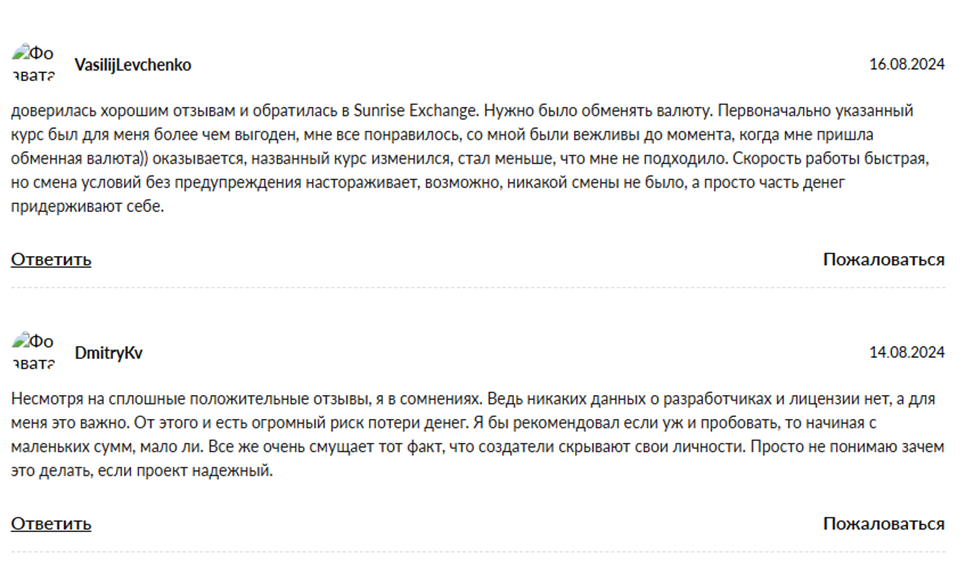This screenshot has height=582, width=974.
Task: Click the line starting "обменная валюта))"
Action: pyautogui.click(x=470, y=159)
